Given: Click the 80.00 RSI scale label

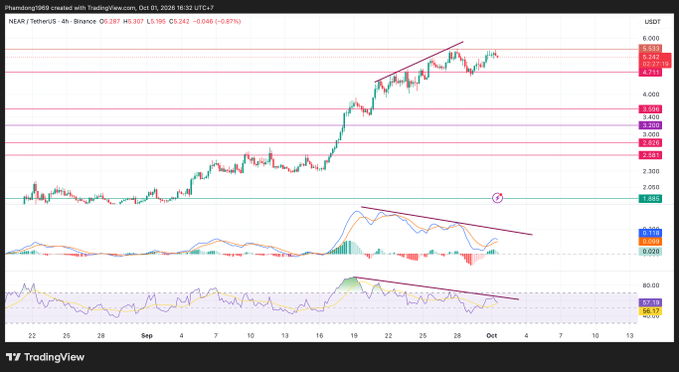Looking at the screenshot, I should [x=651, y=285].
